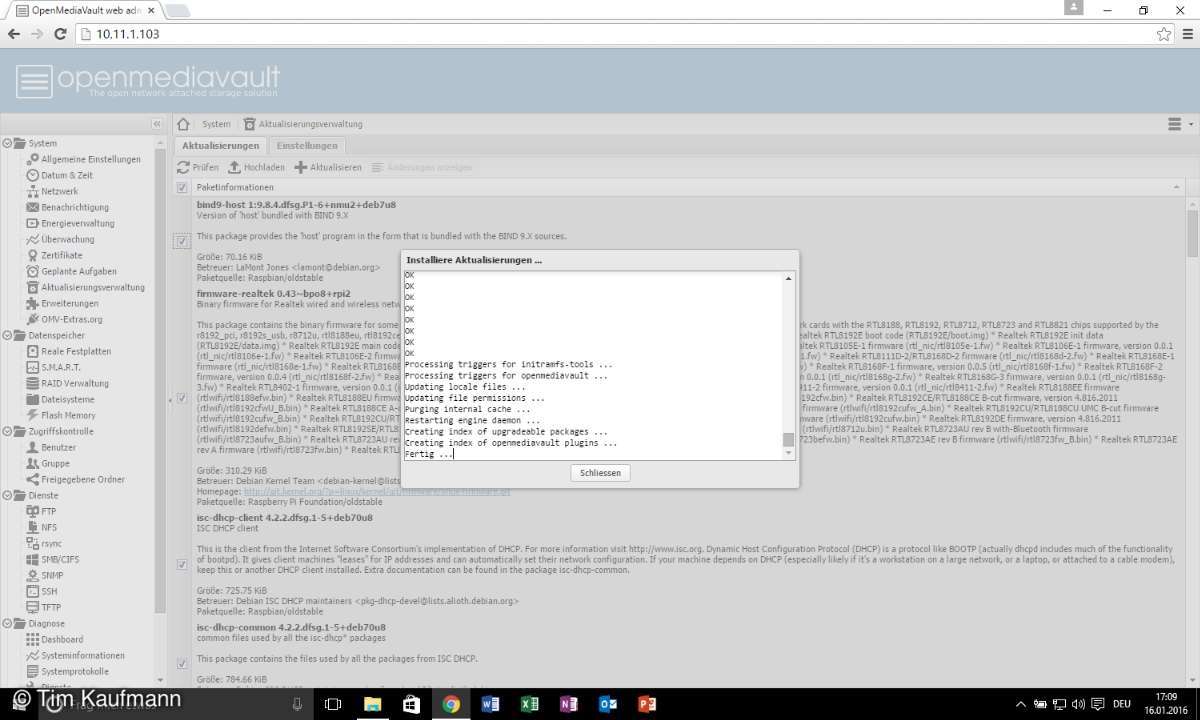Open OMV-Extras.org page
This screenshot has width=1200, height=720.
click(x=71, y=319)
